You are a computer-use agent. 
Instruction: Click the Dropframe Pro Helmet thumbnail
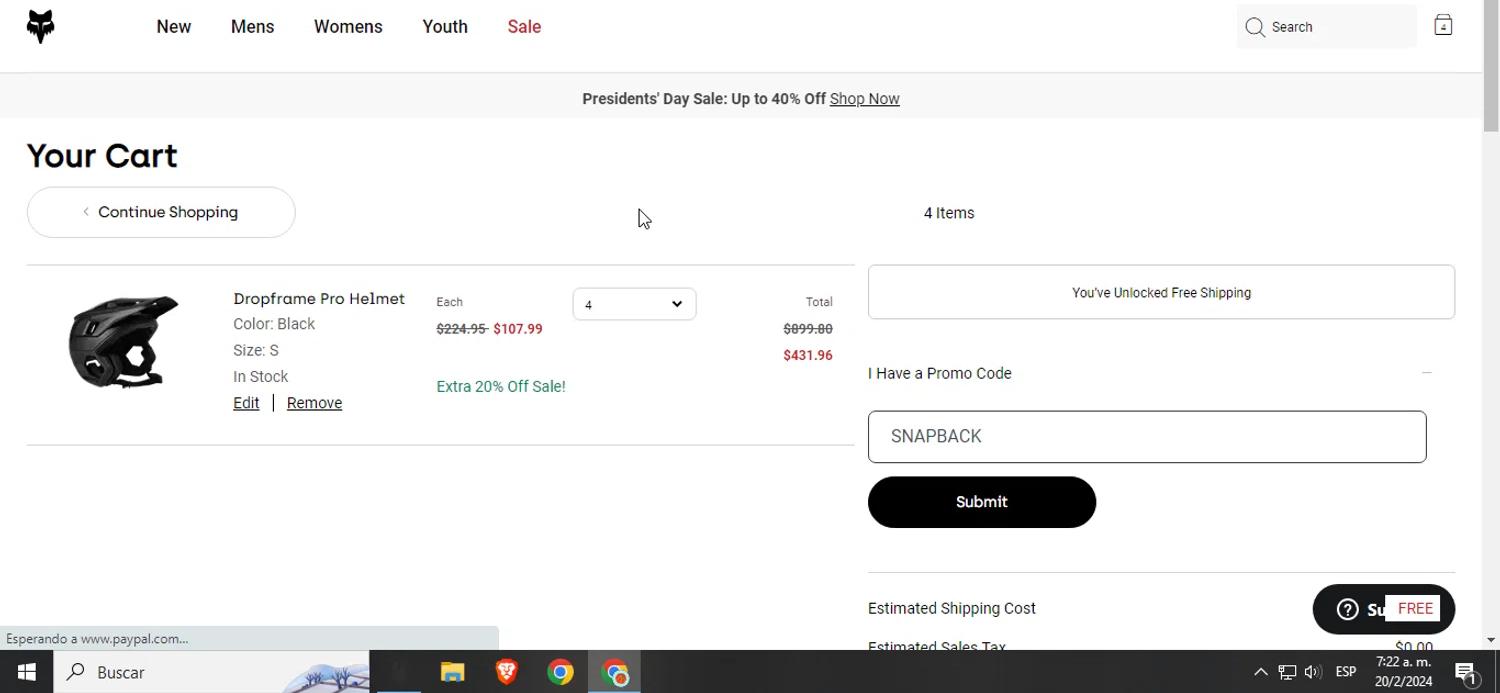coord(123,341)
